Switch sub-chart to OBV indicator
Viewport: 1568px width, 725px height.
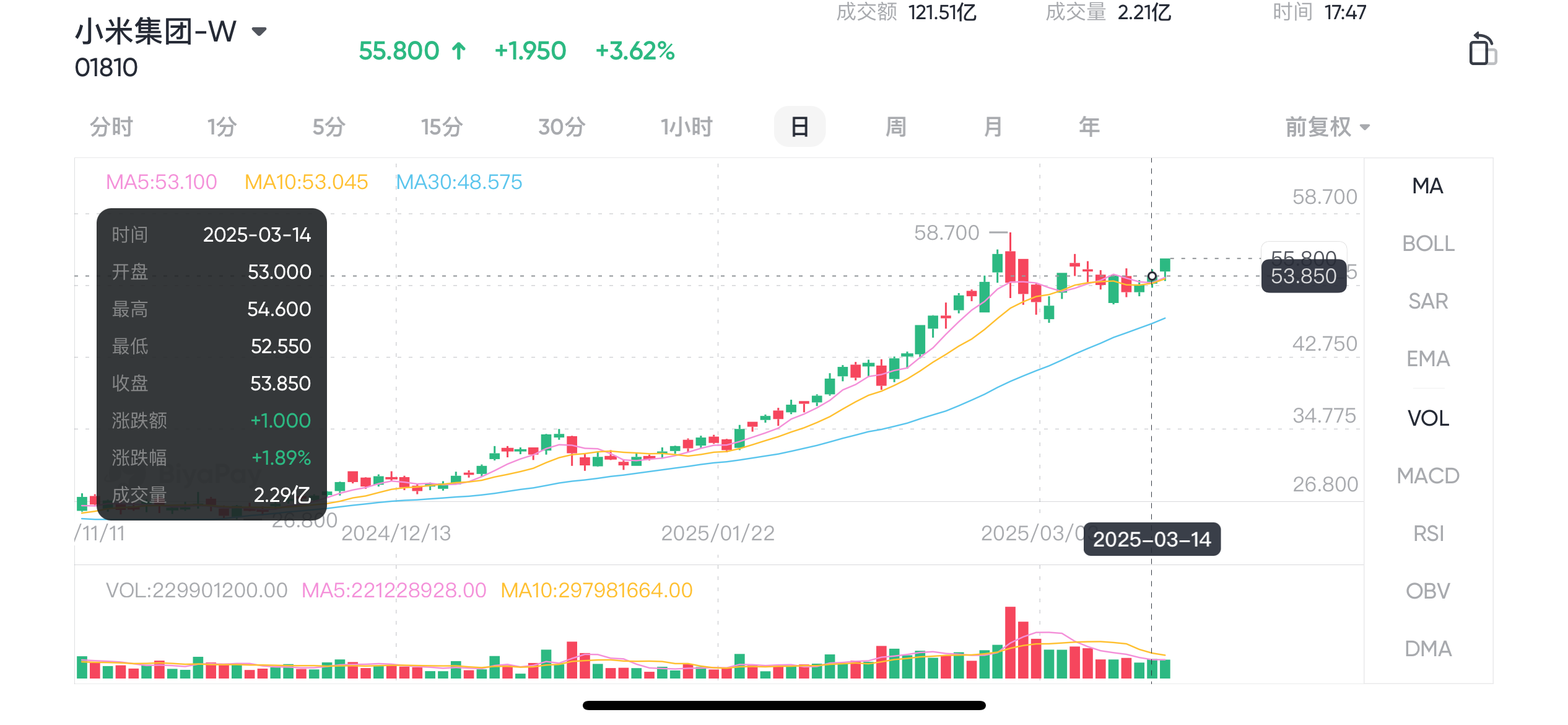point(1428,591)
